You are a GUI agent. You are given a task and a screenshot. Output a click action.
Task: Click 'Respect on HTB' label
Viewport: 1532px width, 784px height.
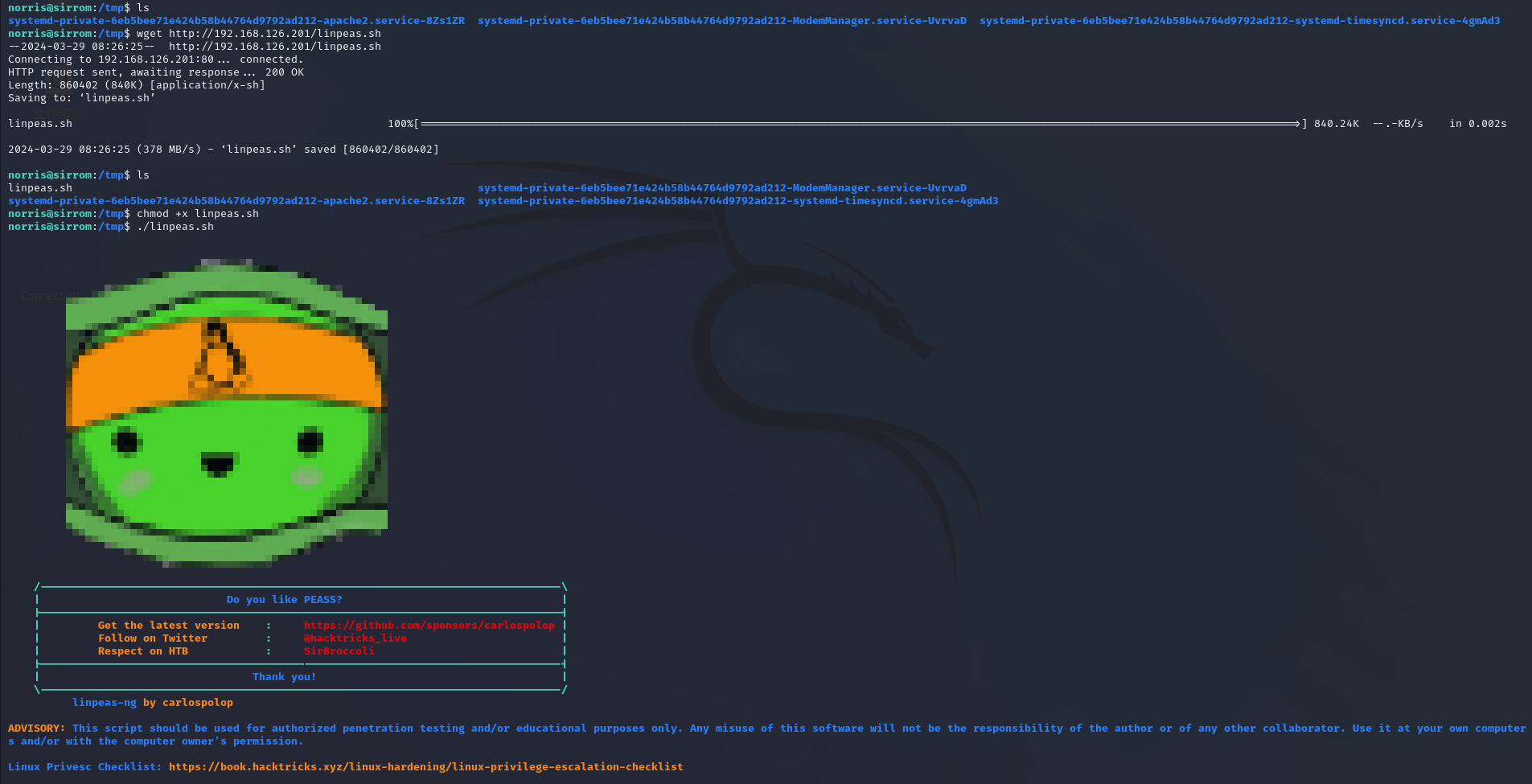pyautogui.click(x=143, y=651)
